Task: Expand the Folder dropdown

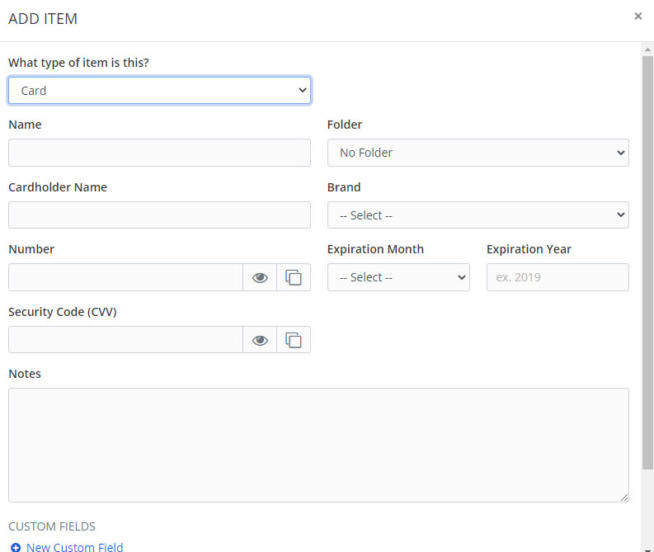Action: (477, 153)
